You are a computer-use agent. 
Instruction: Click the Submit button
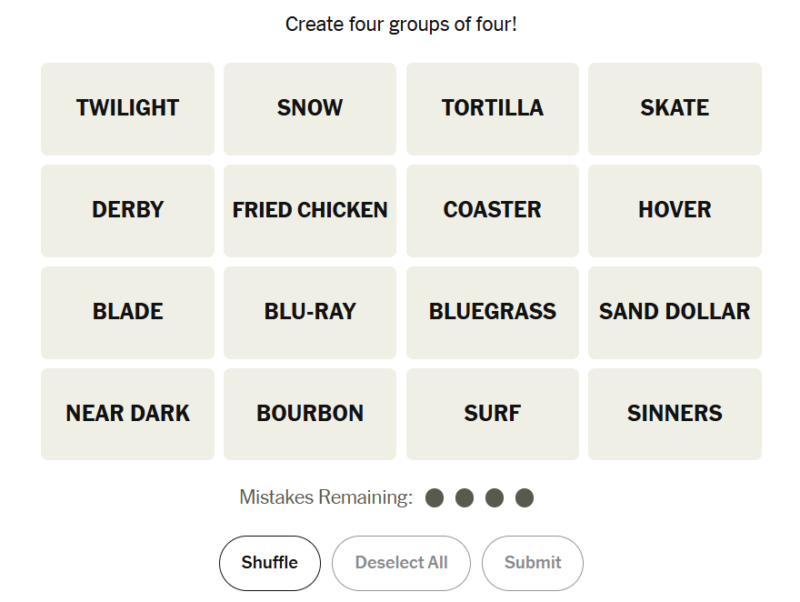tap(533, 563)
